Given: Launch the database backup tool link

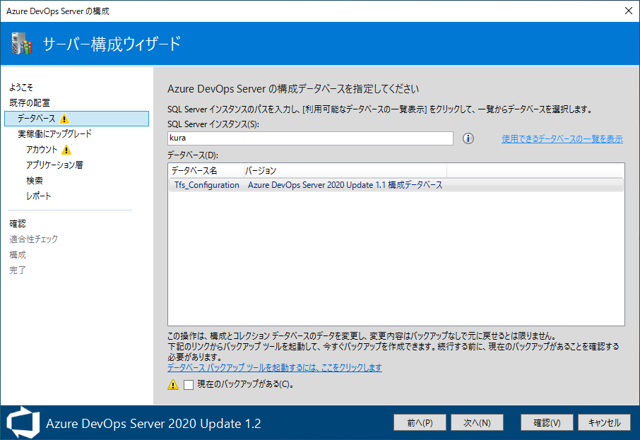Looking at the screenshot, I should point(275,368).
